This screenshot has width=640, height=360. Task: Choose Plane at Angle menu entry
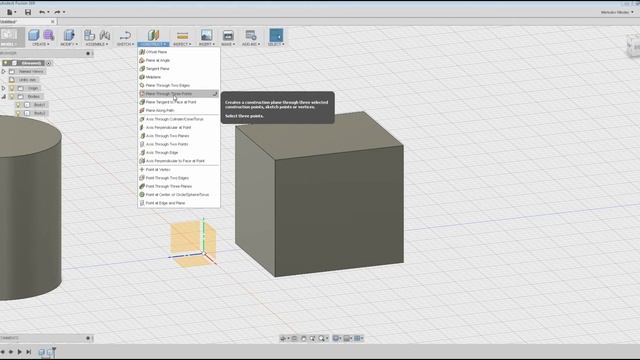tap(179, 60)
